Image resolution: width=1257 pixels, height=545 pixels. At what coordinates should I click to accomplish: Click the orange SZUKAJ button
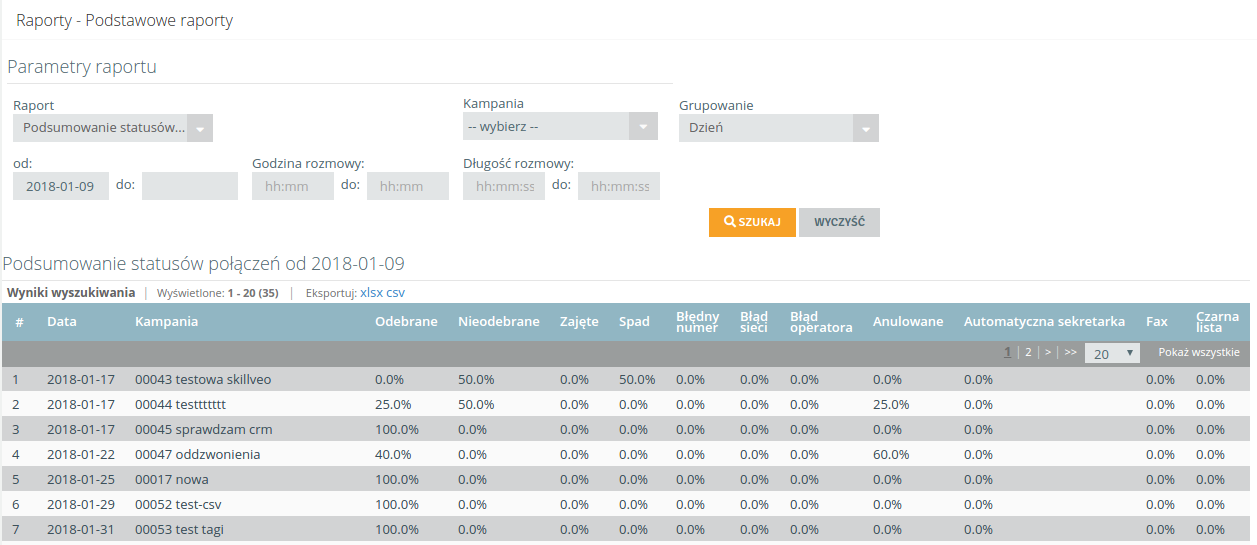point(752,222)
